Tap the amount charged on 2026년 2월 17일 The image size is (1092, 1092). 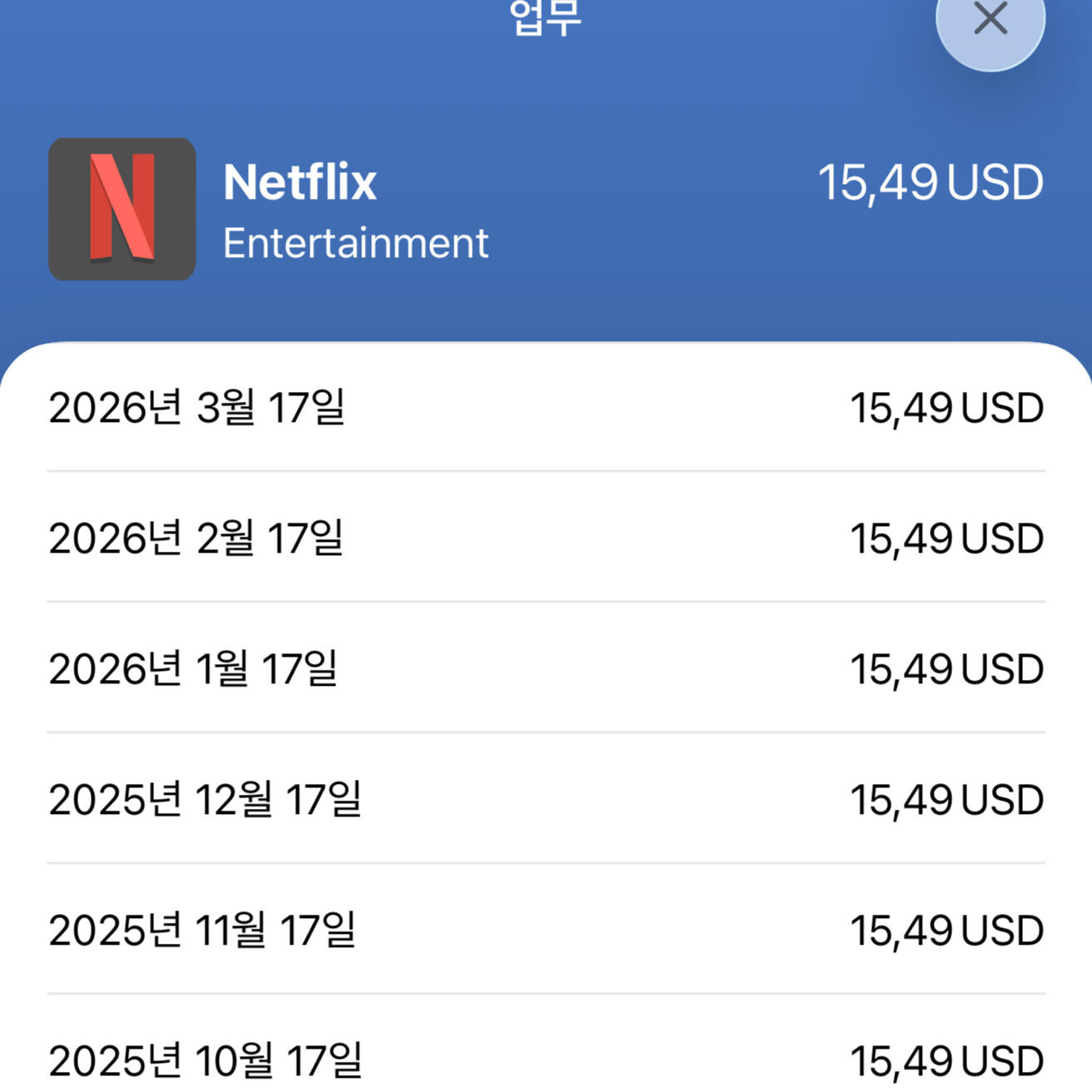[x=946, y=539]
